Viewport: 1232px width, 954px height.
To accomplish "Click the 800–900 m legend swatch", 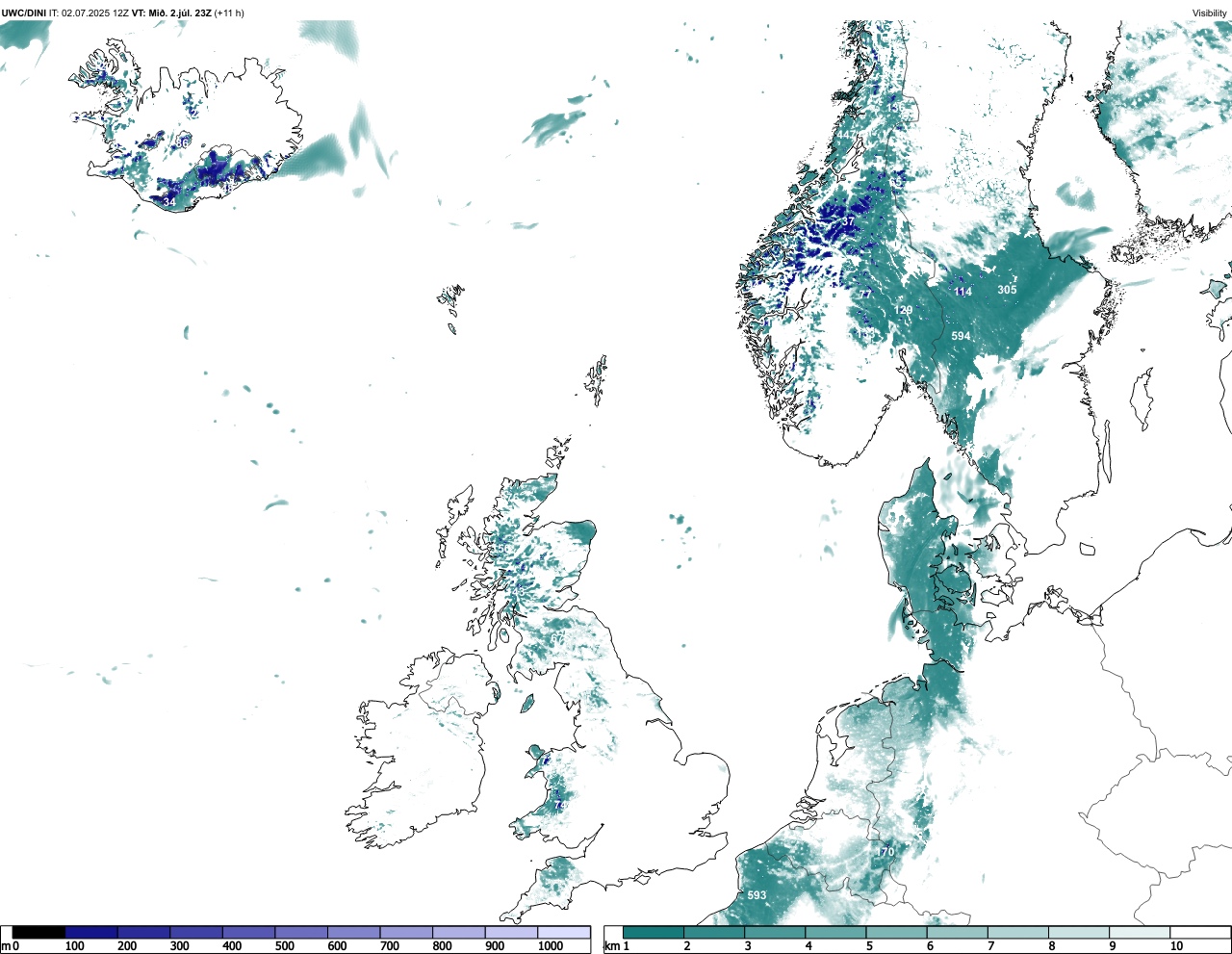I will click(459, 932).
